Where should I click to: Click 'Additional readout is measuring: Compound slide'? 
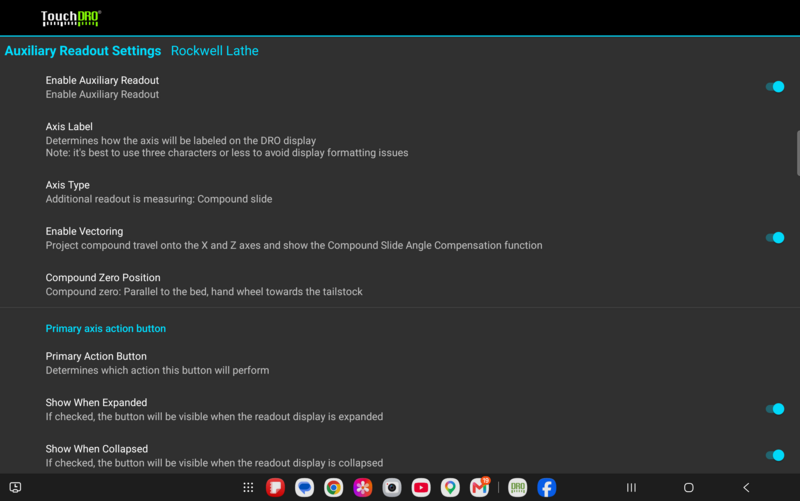pyautogui.click(x=159, y=199)
